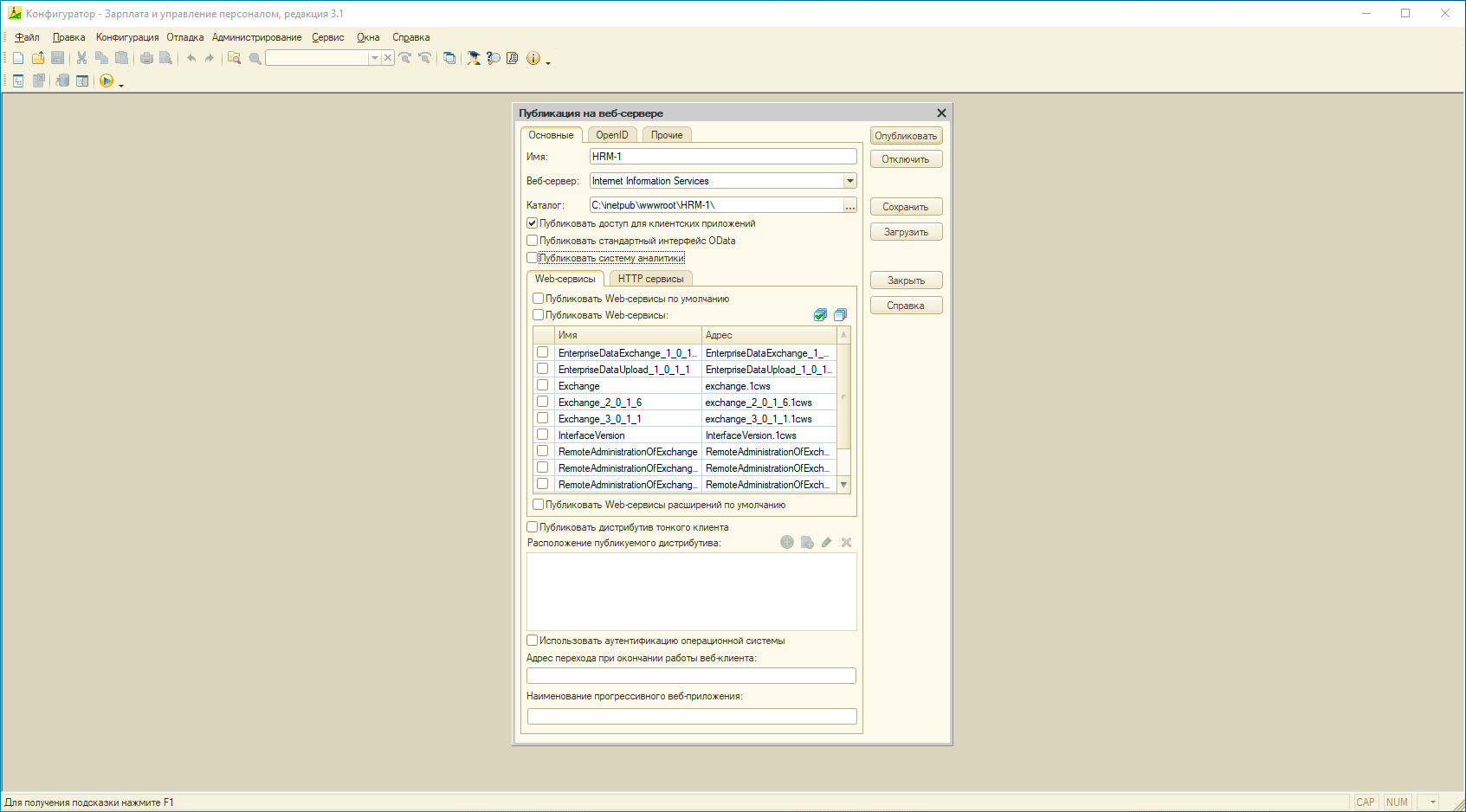Open the toolbar search field dropdown
The width and height of the screenshot is (1466, 812).
click(x=374, y=58)
